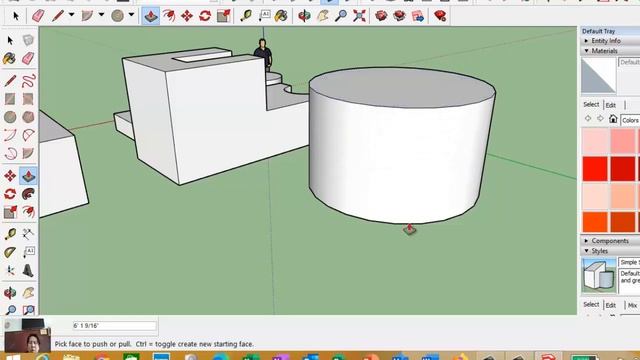This screenshot has width=640, height=360.
Task: Click the materials Forward arrow button
Action: coord(600,118)
